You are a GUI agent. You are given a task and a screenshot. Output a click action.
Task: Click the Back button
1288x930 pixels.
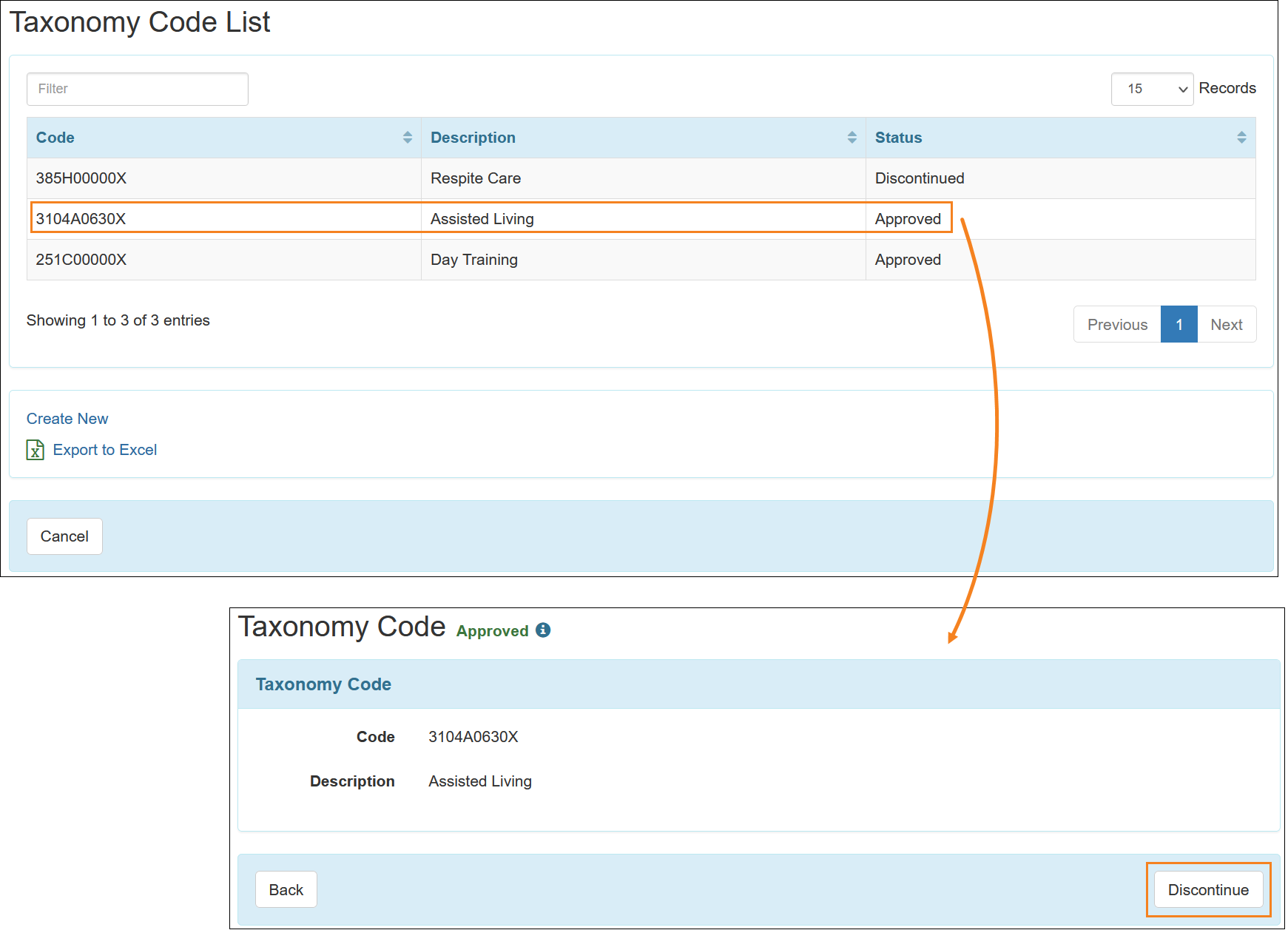[x=286, y=889]
